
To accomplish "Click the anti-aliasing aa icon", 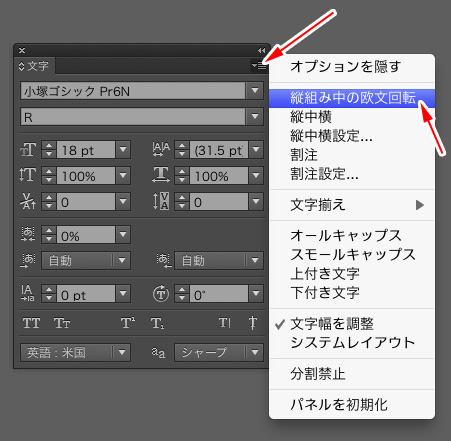I will (158, 352).
